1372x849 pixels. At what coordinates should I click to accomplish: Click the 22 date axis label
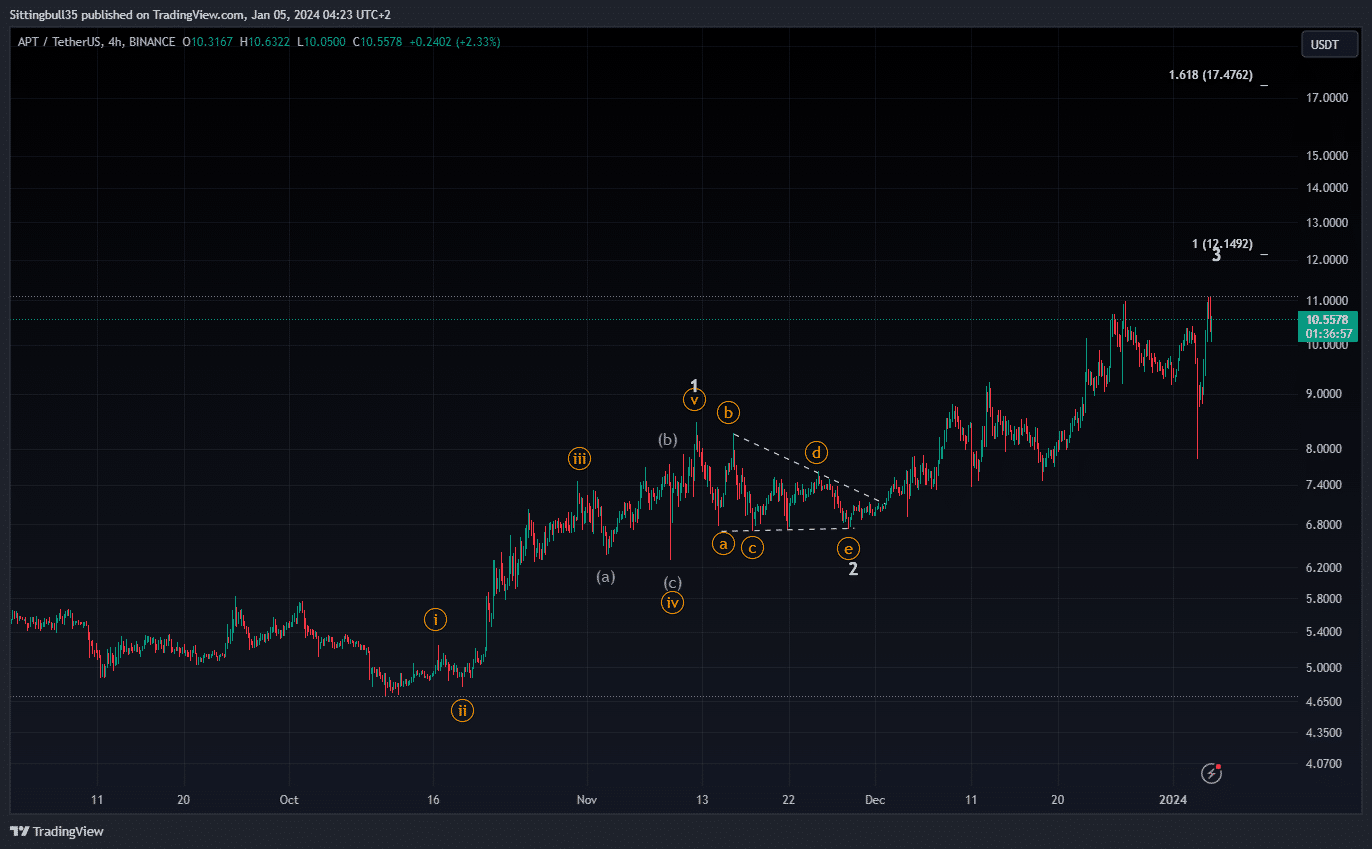(789, 800)
